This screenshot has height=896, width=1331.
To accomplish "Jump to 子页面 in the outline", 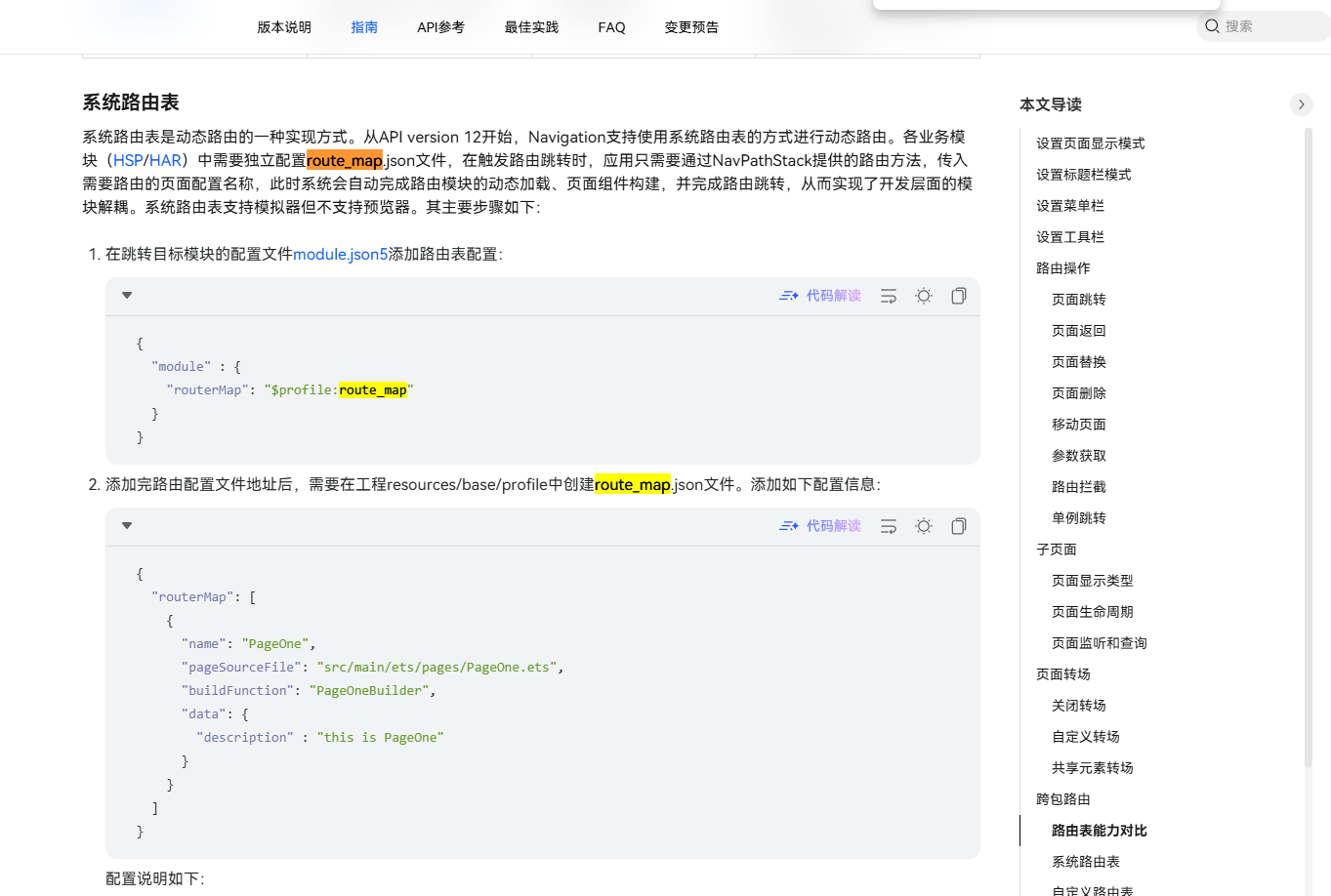I will [1056, 550].
